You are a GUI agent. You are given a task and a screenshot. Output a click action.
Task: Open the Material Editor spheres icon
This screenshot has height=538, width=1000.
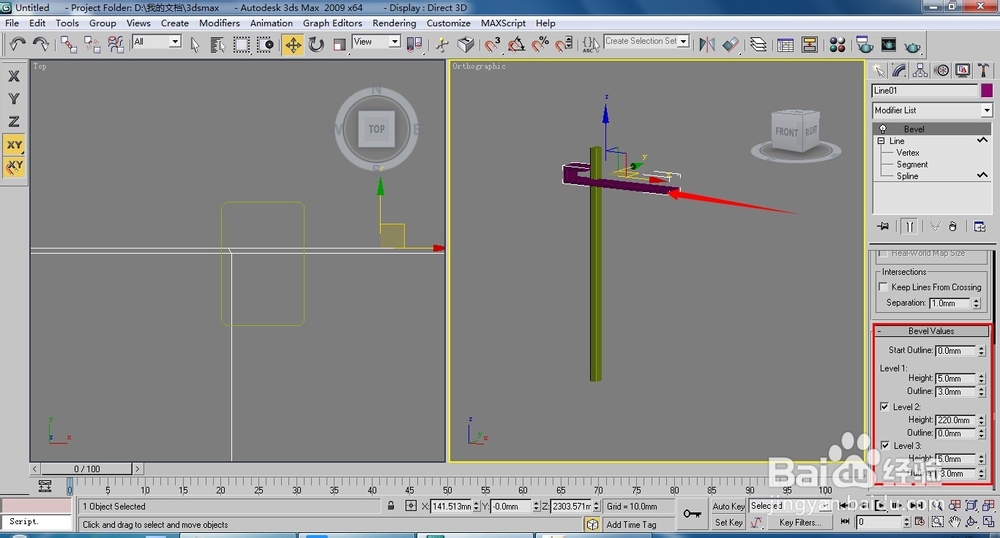coord(837,44)
